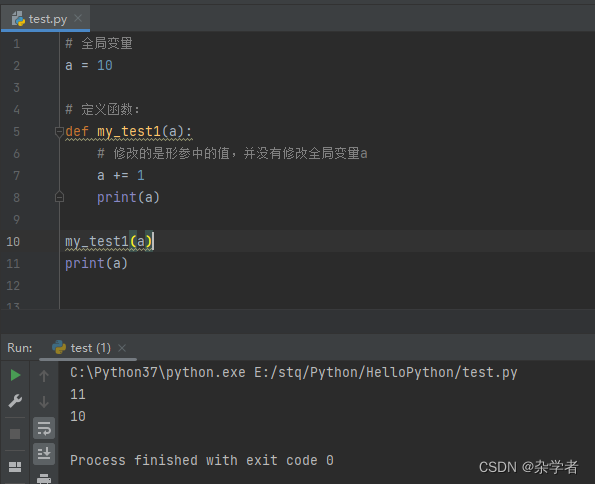Image resolution: width=595 pixels, height=484 pixels.
Task: Click the '# 全局变量' comment
Action: pos(99,43)
